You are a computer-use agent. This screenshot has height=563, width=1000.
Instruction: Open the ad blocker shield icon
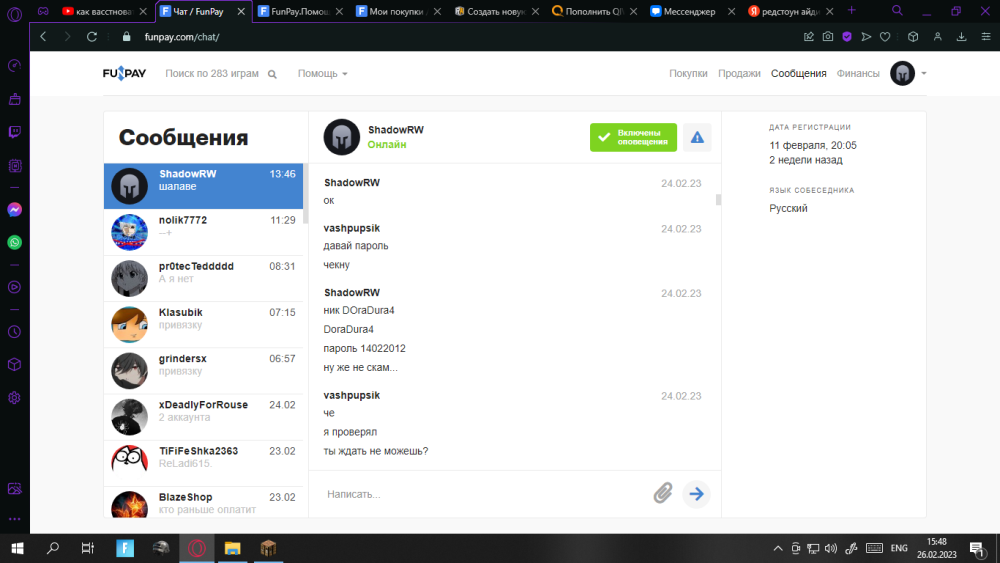[847, 37]
